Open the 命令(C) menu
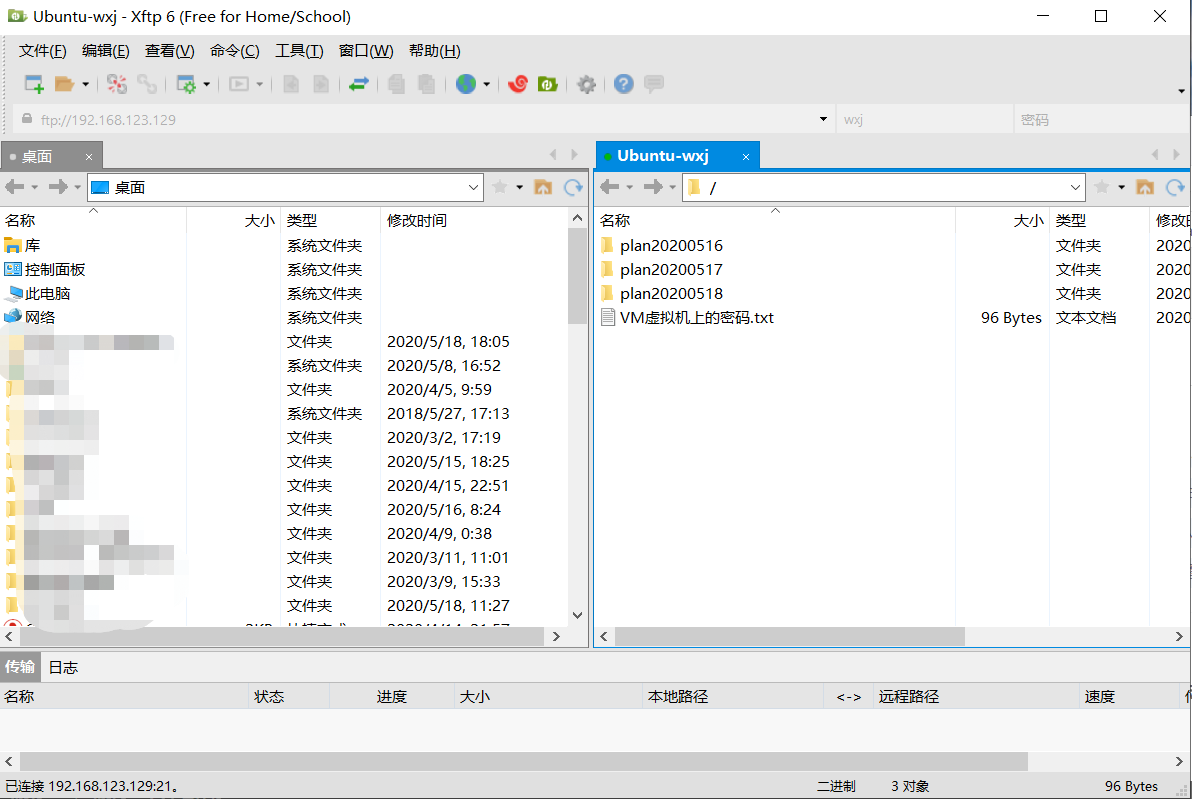Image resolution: width=1192 pixels, height=799 pixels. (235, 51)
